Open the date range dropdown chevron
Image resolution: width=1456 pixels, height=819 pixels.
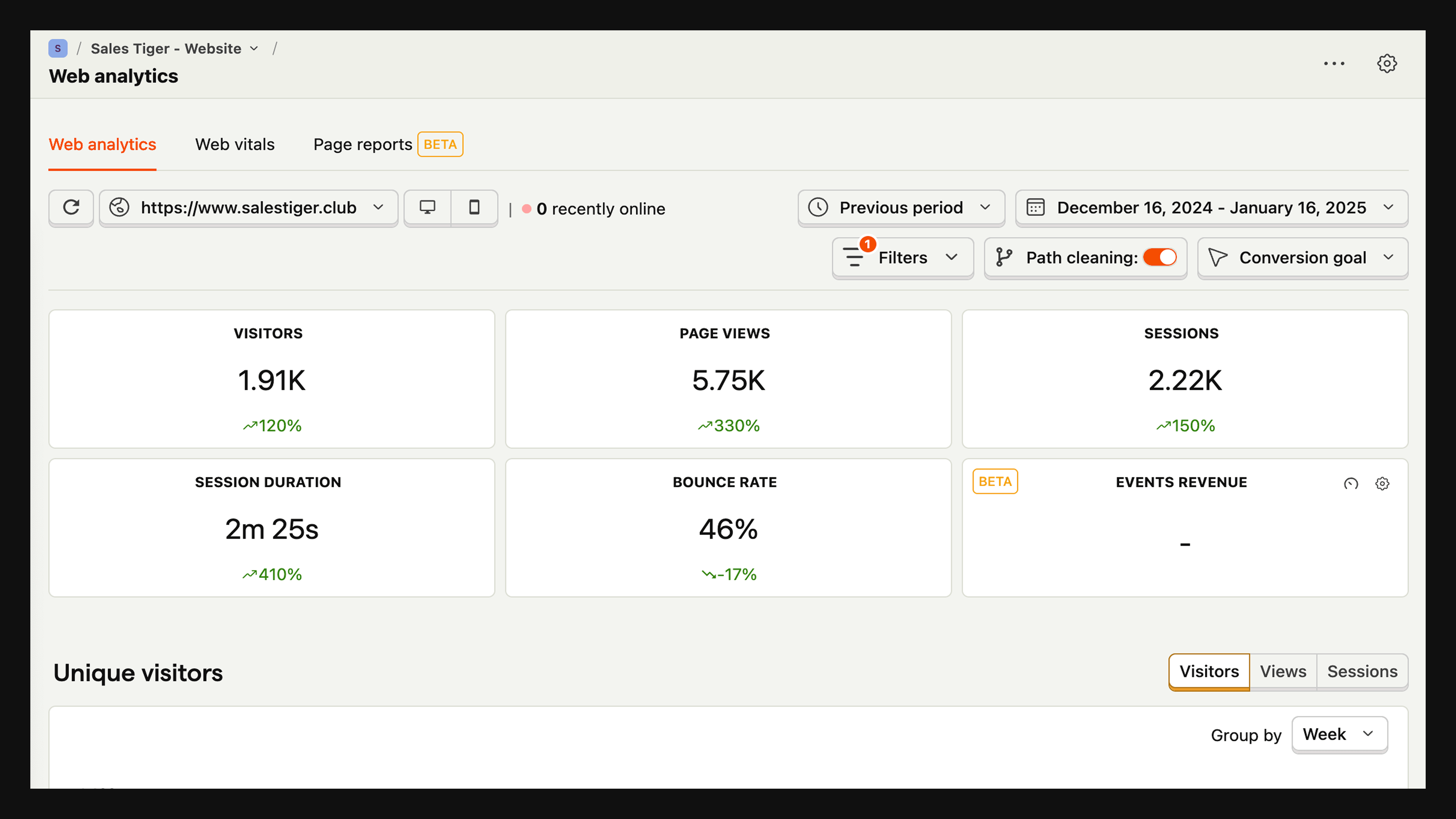coord(1389,207)
